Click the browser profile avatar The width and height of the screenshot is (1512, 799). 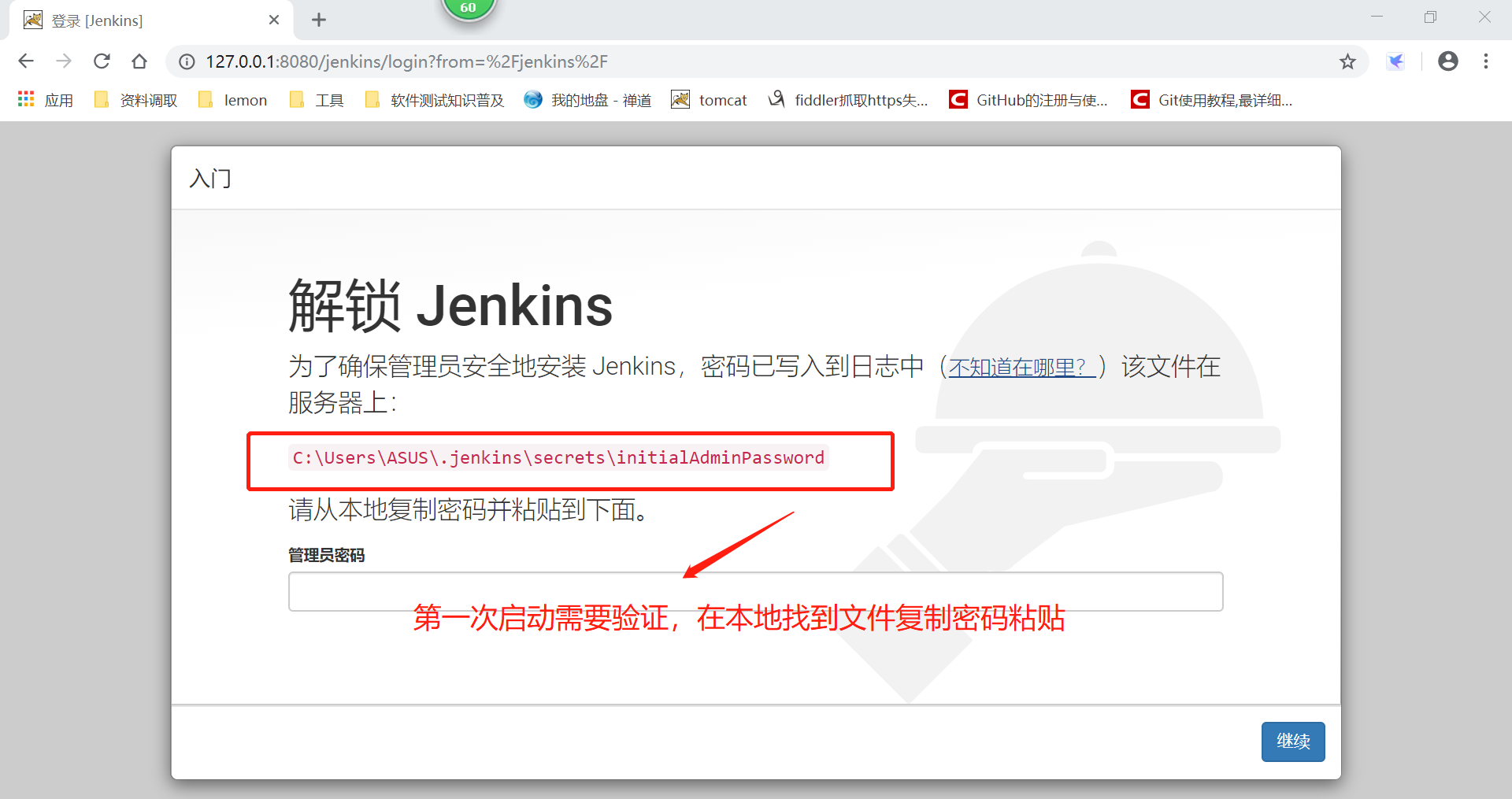1448,61
